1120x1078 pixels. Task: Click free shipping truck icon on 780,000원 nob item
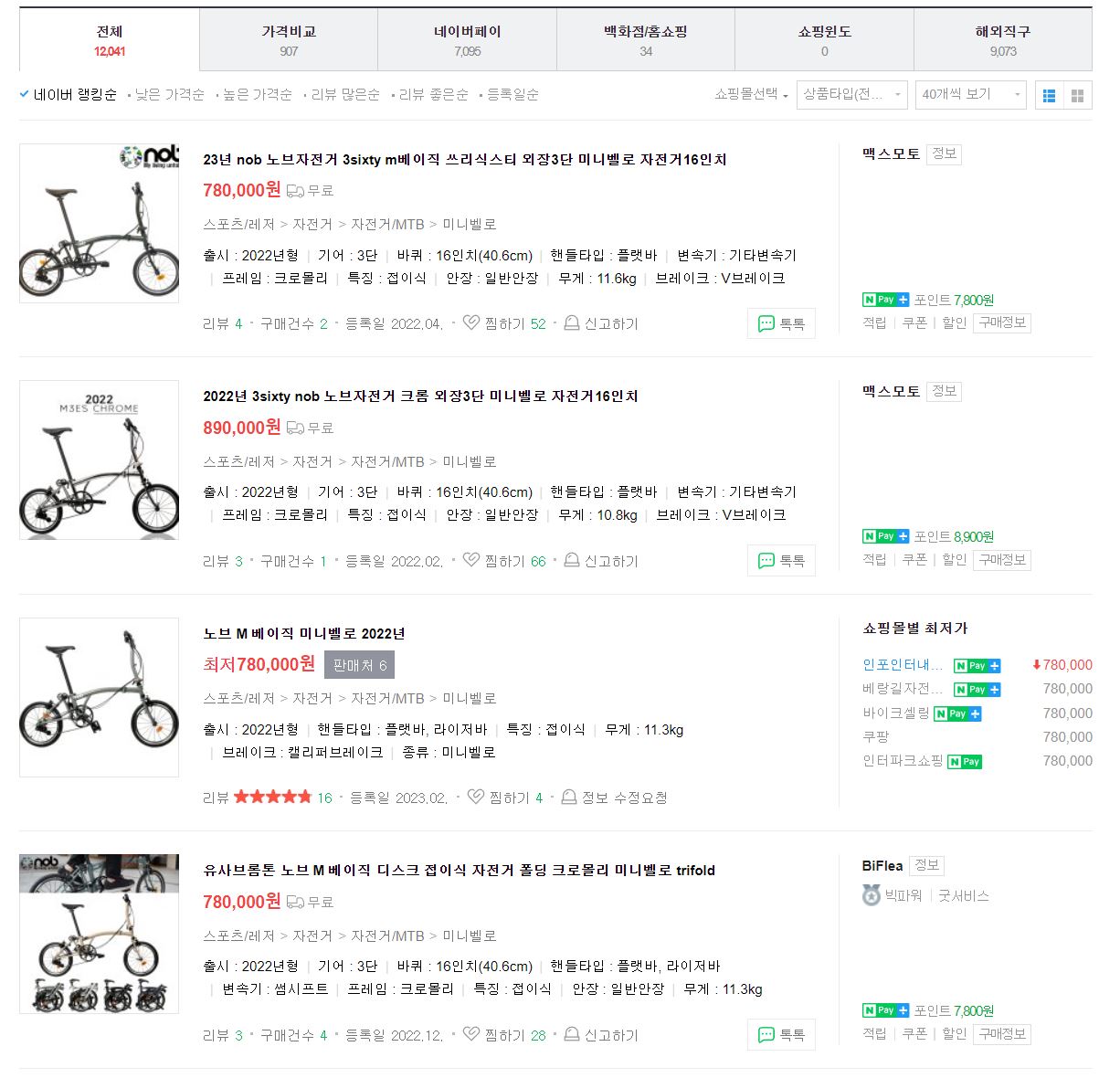click(295, 191)
